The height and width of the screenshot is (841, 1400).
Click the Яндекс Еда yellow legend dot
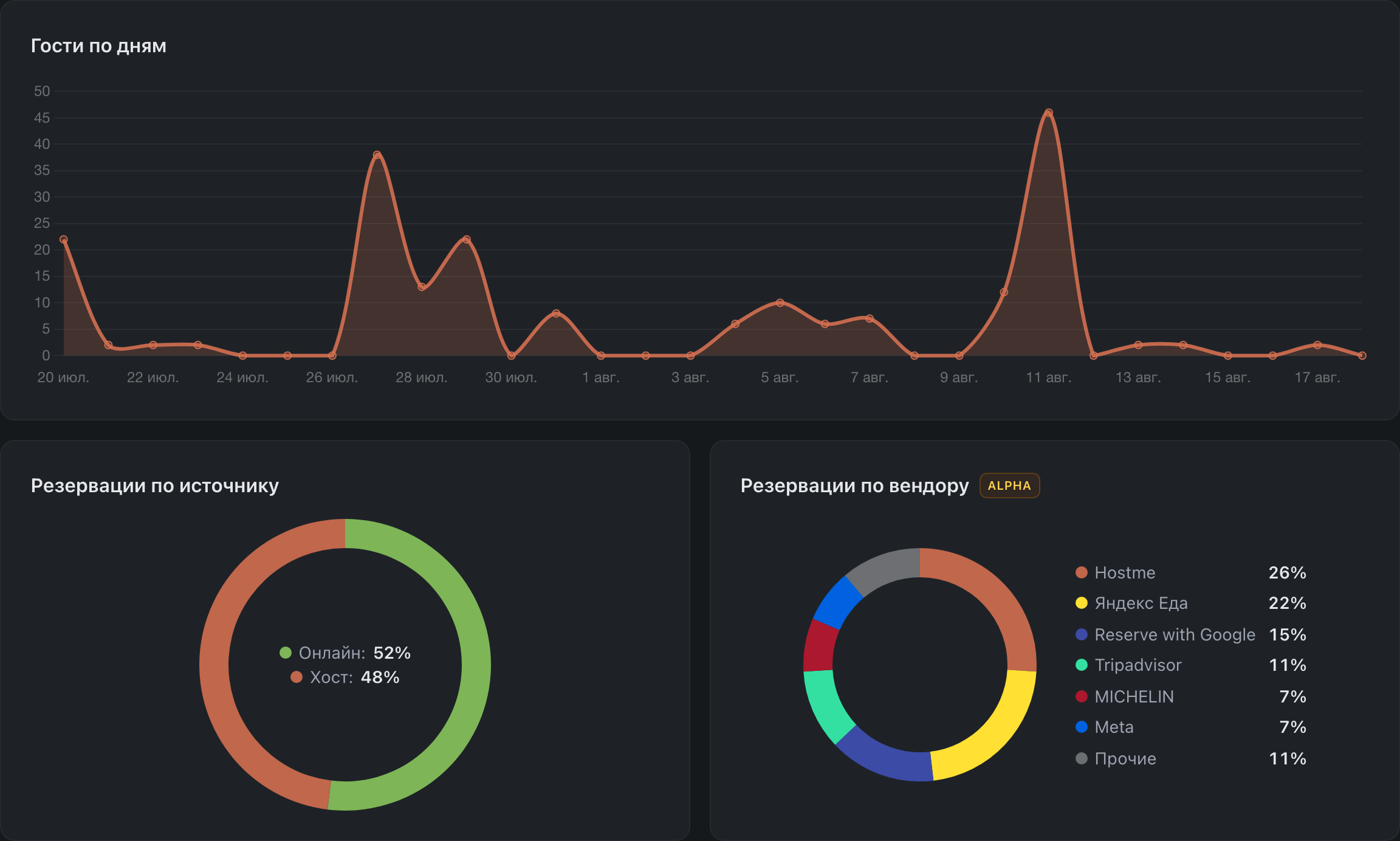[1081, 603]
